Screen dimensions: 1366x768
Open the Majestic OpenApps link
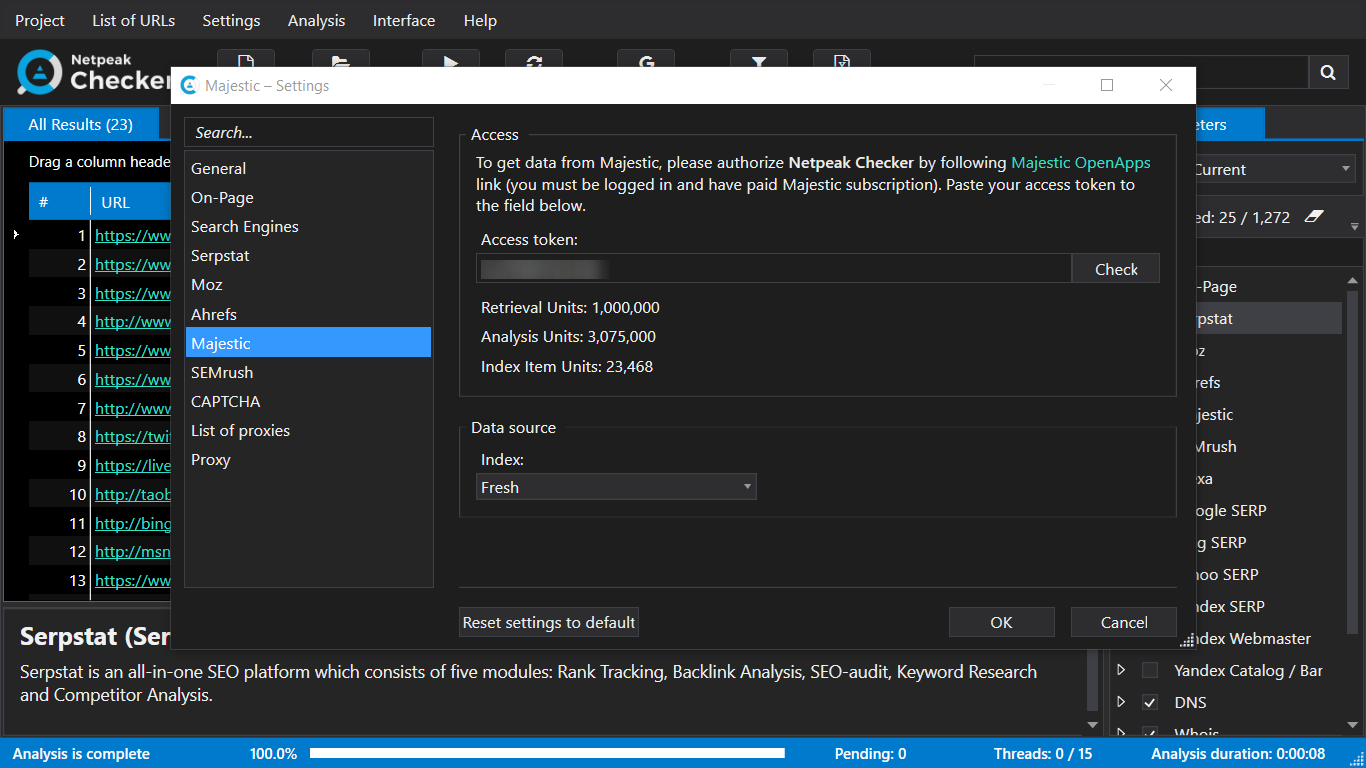point(1080,163)
